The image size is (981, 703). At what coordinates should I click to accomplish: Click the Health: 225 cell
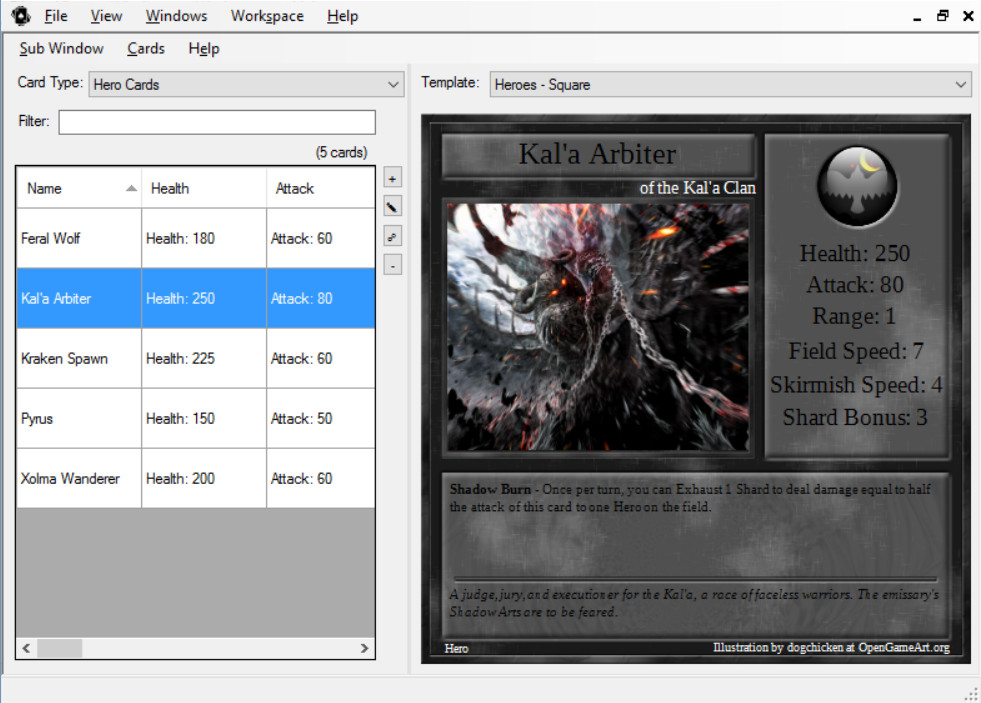(x=204, y=358)
